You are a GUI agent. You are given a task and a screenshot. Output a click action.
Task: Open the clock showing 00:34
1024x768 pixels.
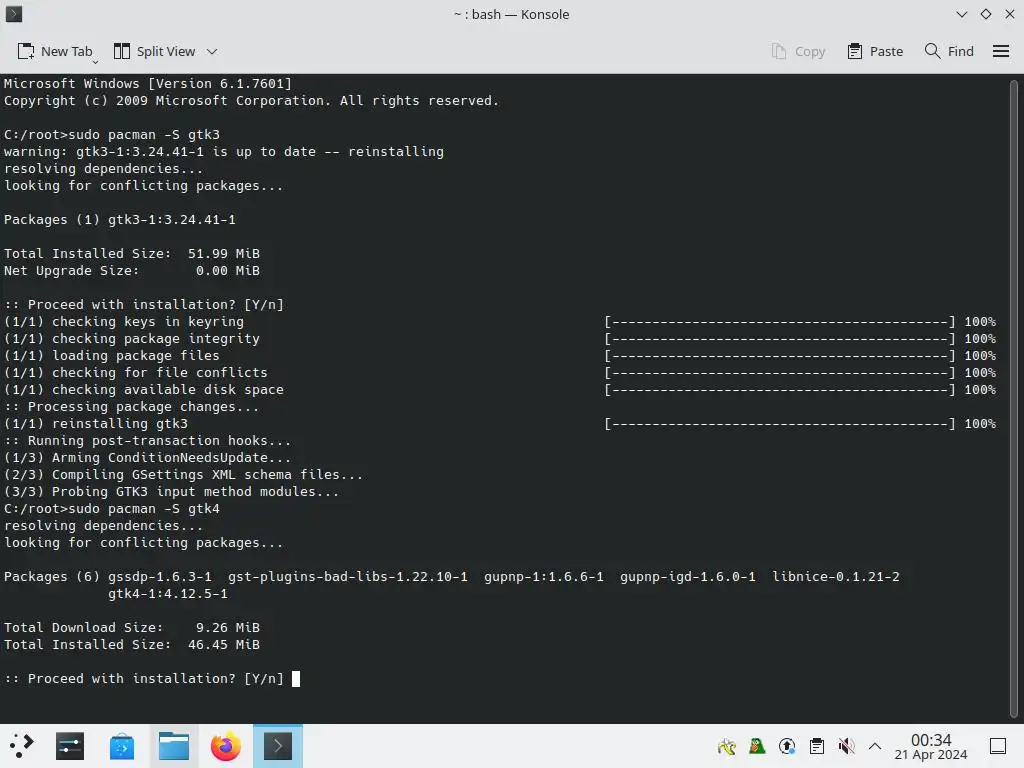click(x=931, y=746)
